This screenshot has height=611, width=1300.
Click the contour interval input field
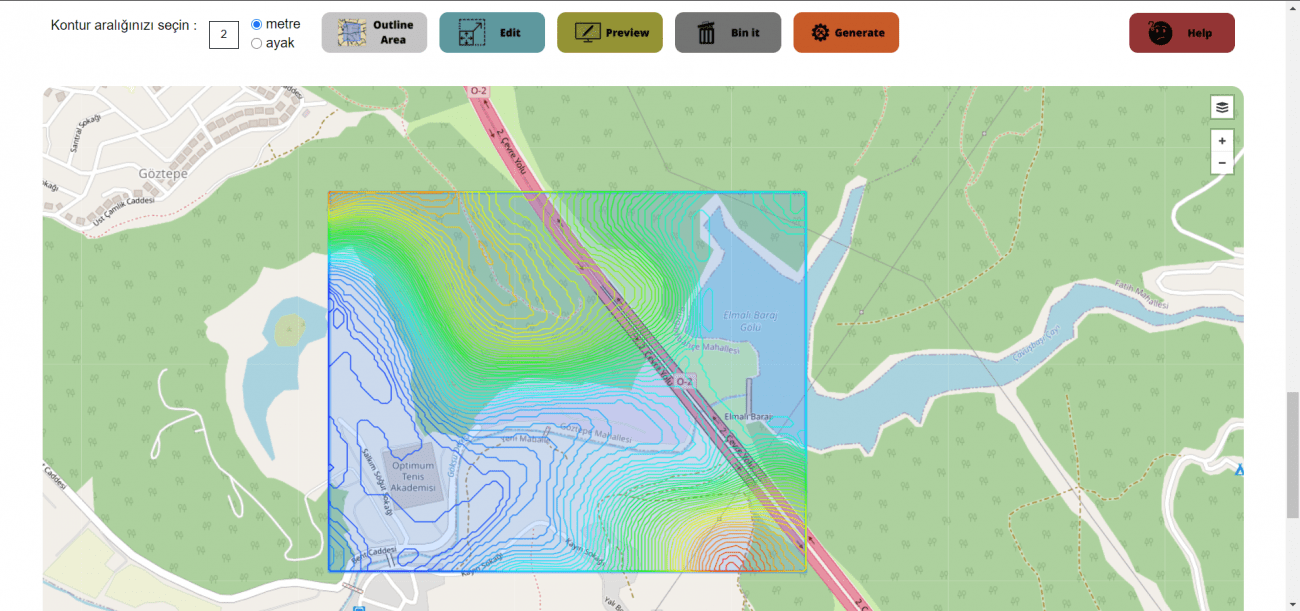point(224,34)
